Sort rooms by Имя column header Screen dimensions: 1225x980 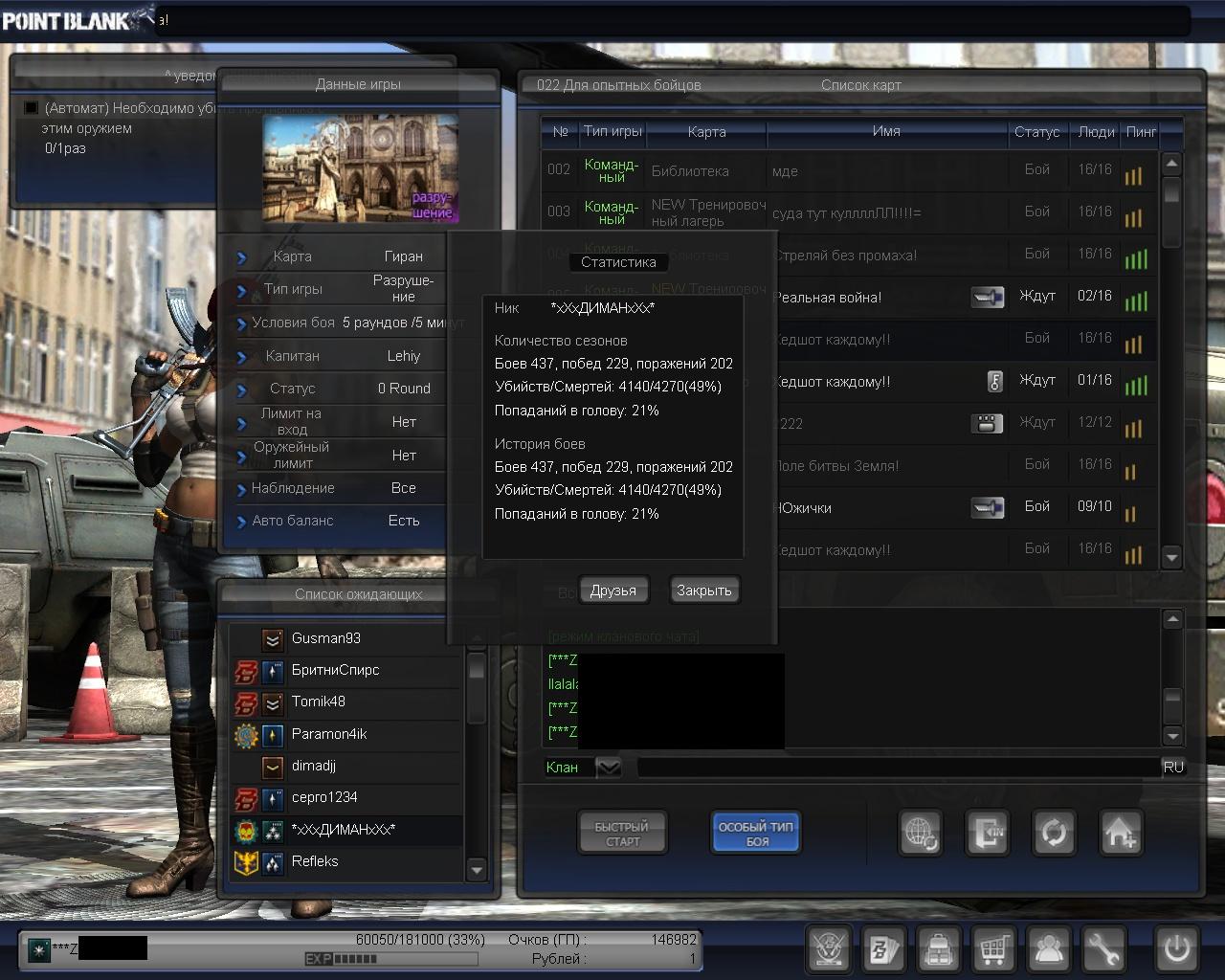pyautogui.click(x=886, y=132)
